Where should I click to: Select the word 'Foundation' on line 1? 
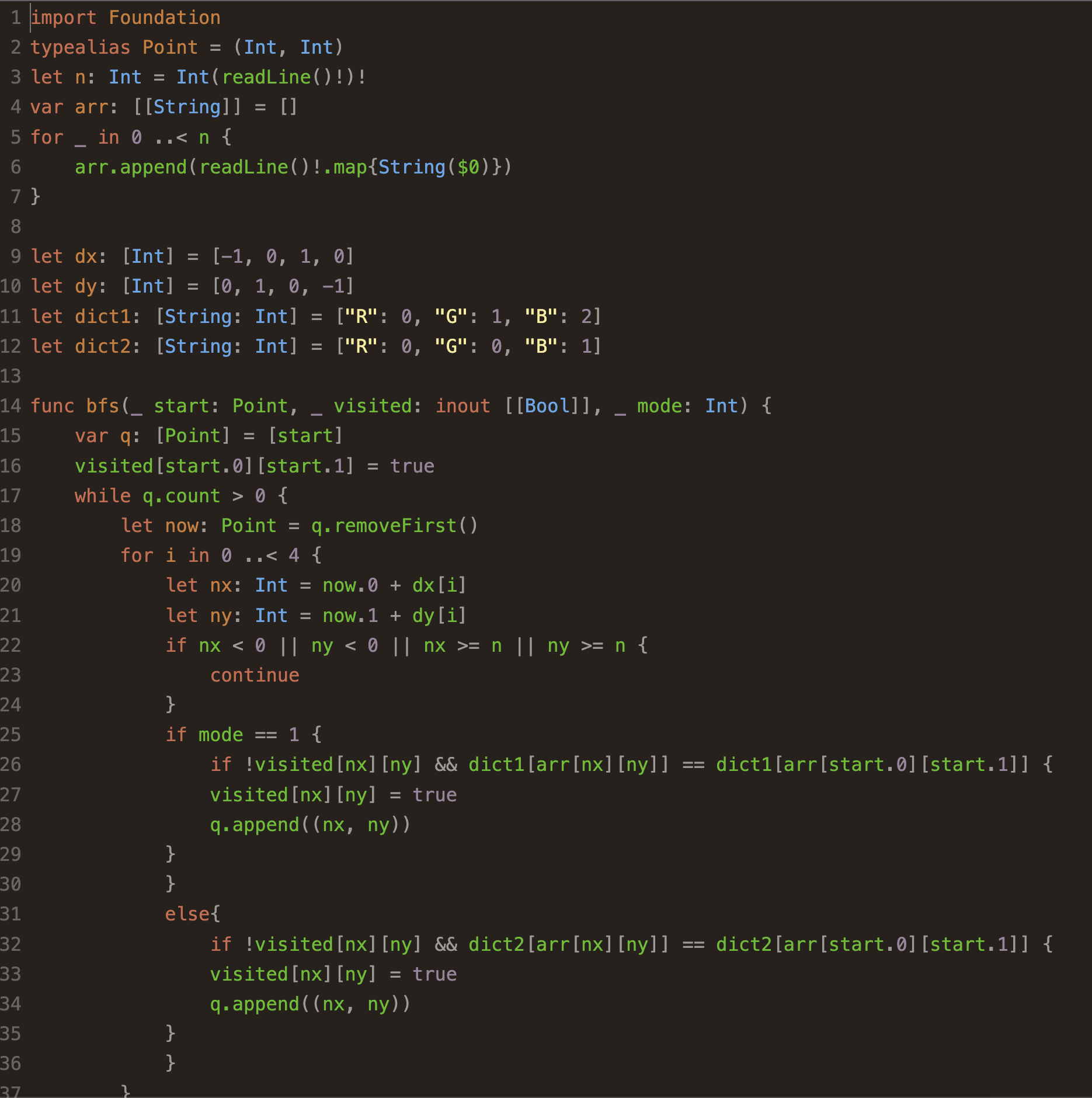[165, 18]
